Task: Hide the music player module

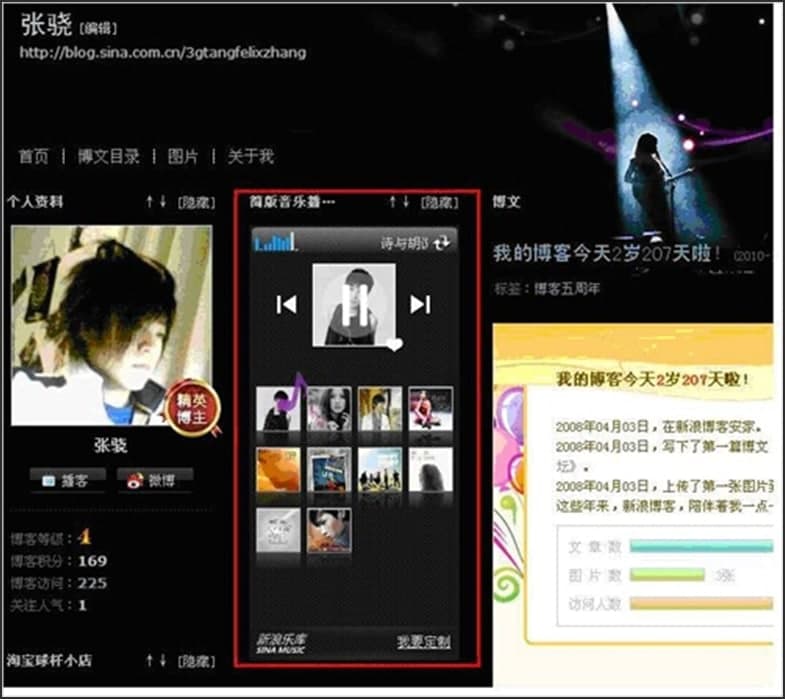Action: click(x=440, y=202)
